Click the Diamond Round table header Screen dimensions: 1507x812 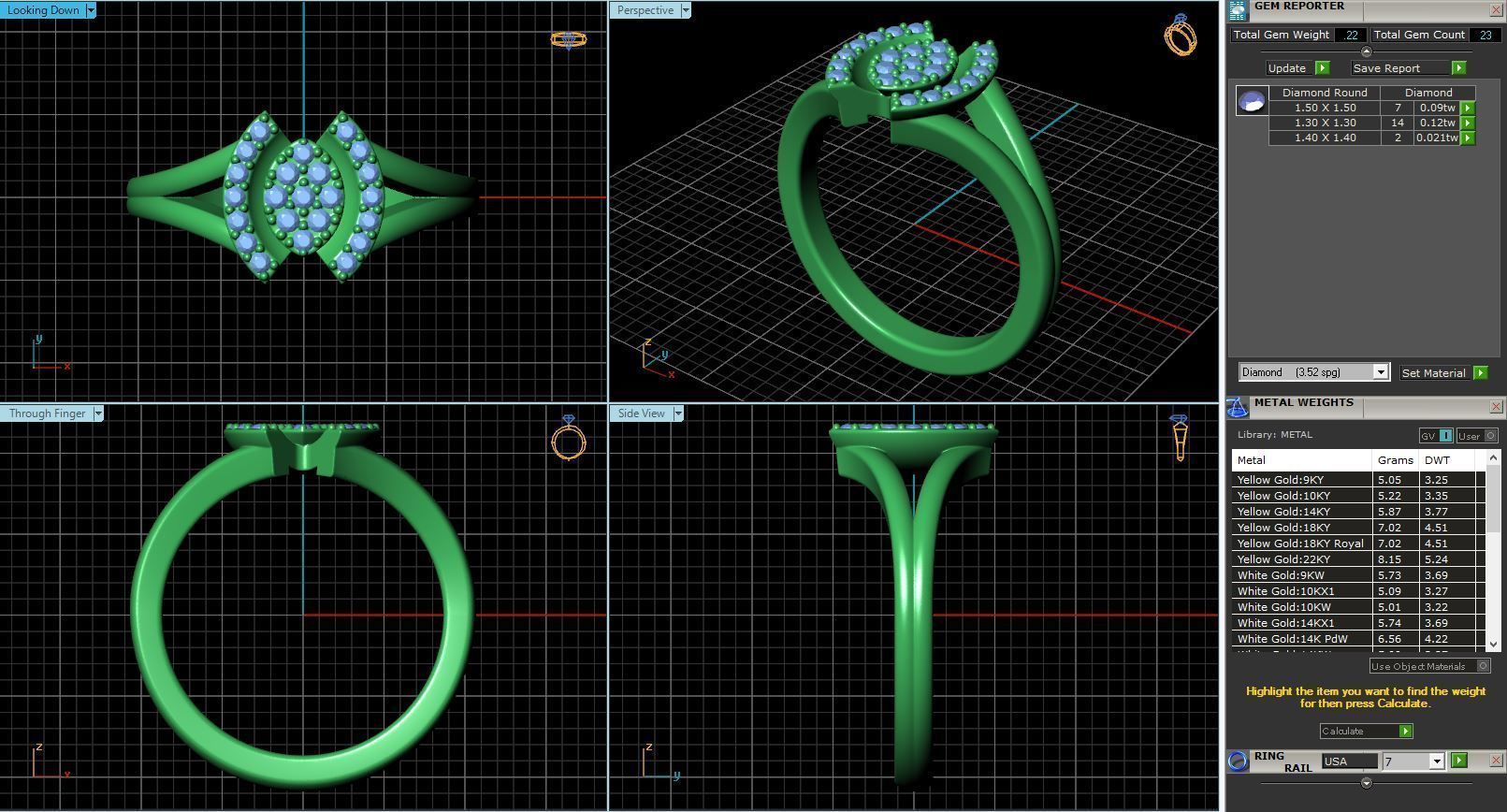point(1325,93)
